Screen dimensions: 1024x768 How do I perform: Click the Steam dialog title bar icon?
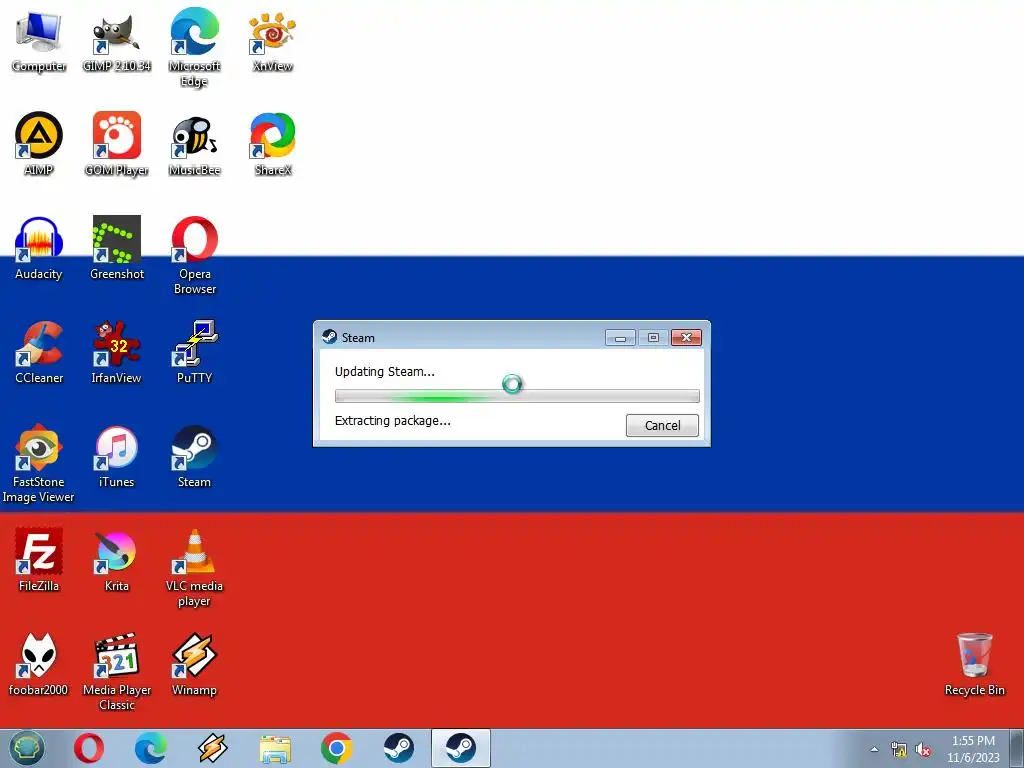click(330, 337)
